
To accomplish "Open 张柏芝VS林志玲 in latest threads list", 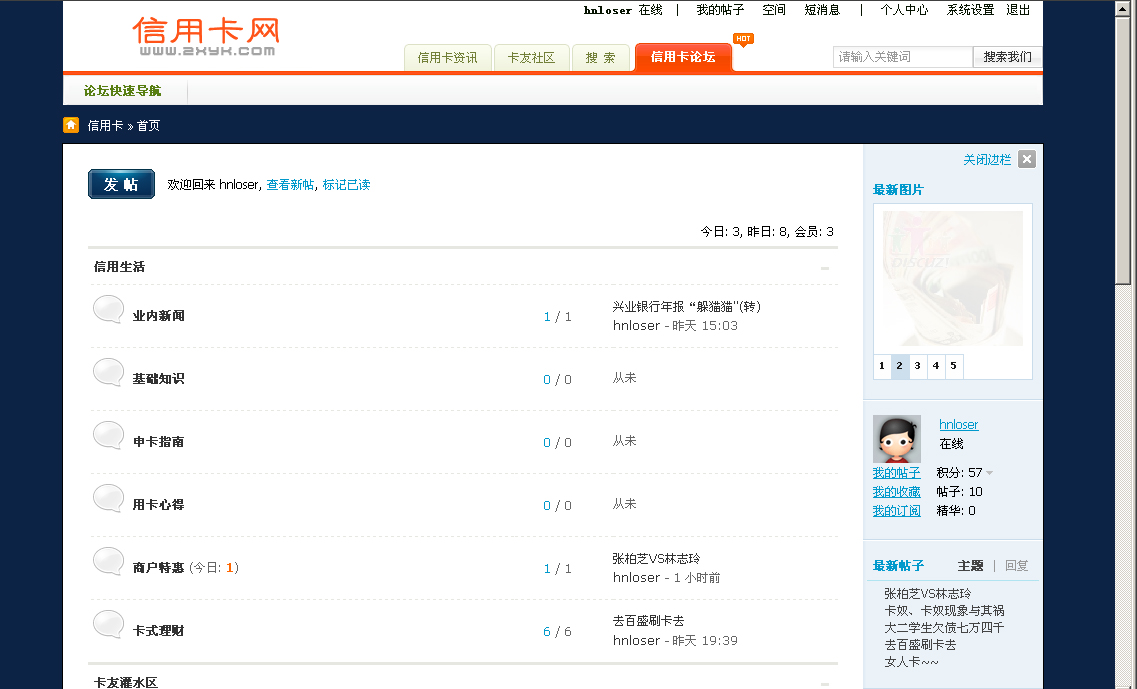I will point(927,594).
